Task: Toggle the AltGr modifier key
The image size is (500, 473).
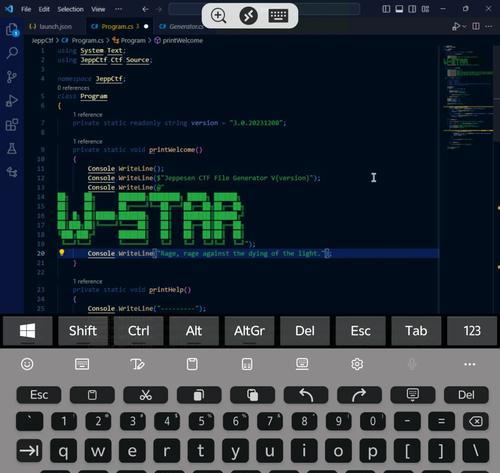Action: (x=249, y=331)
